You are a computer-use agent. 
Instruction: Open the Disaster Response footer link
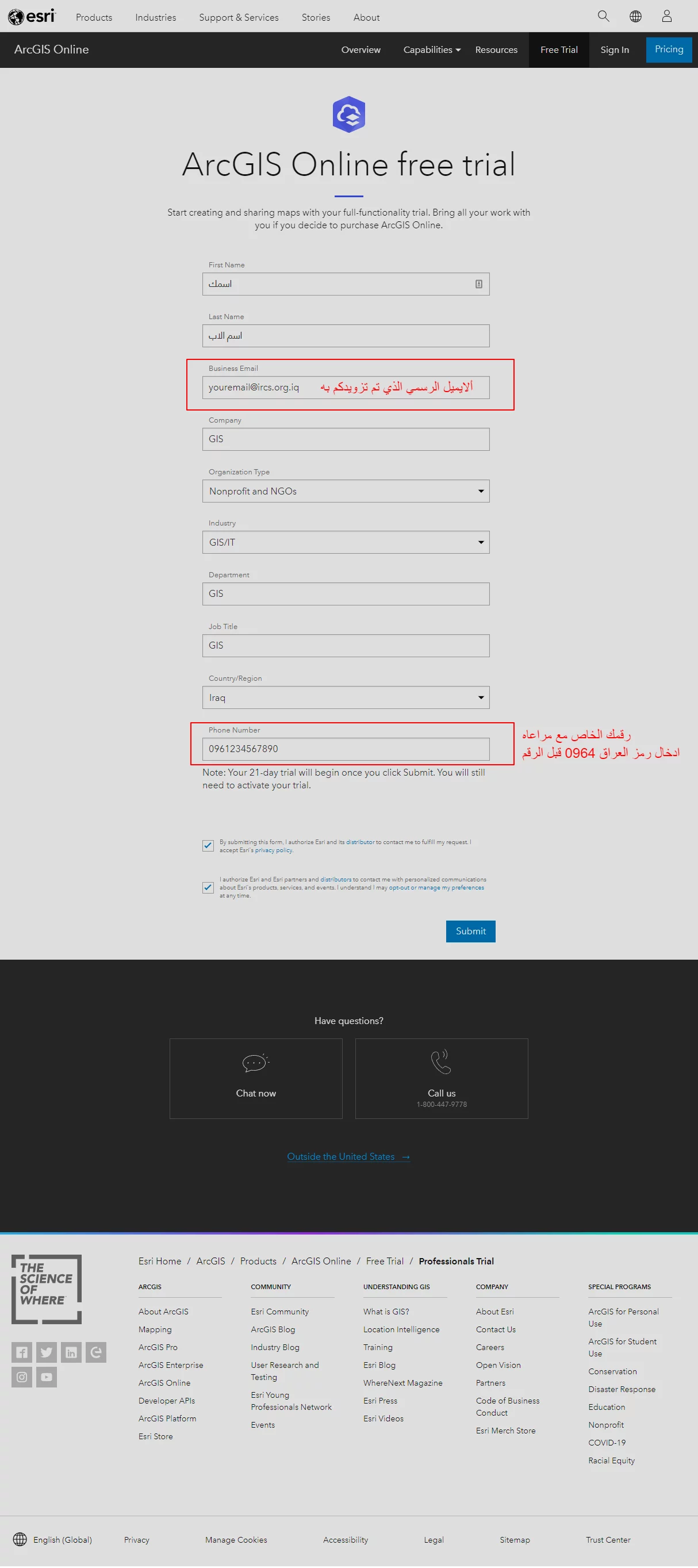[622, 1390]
